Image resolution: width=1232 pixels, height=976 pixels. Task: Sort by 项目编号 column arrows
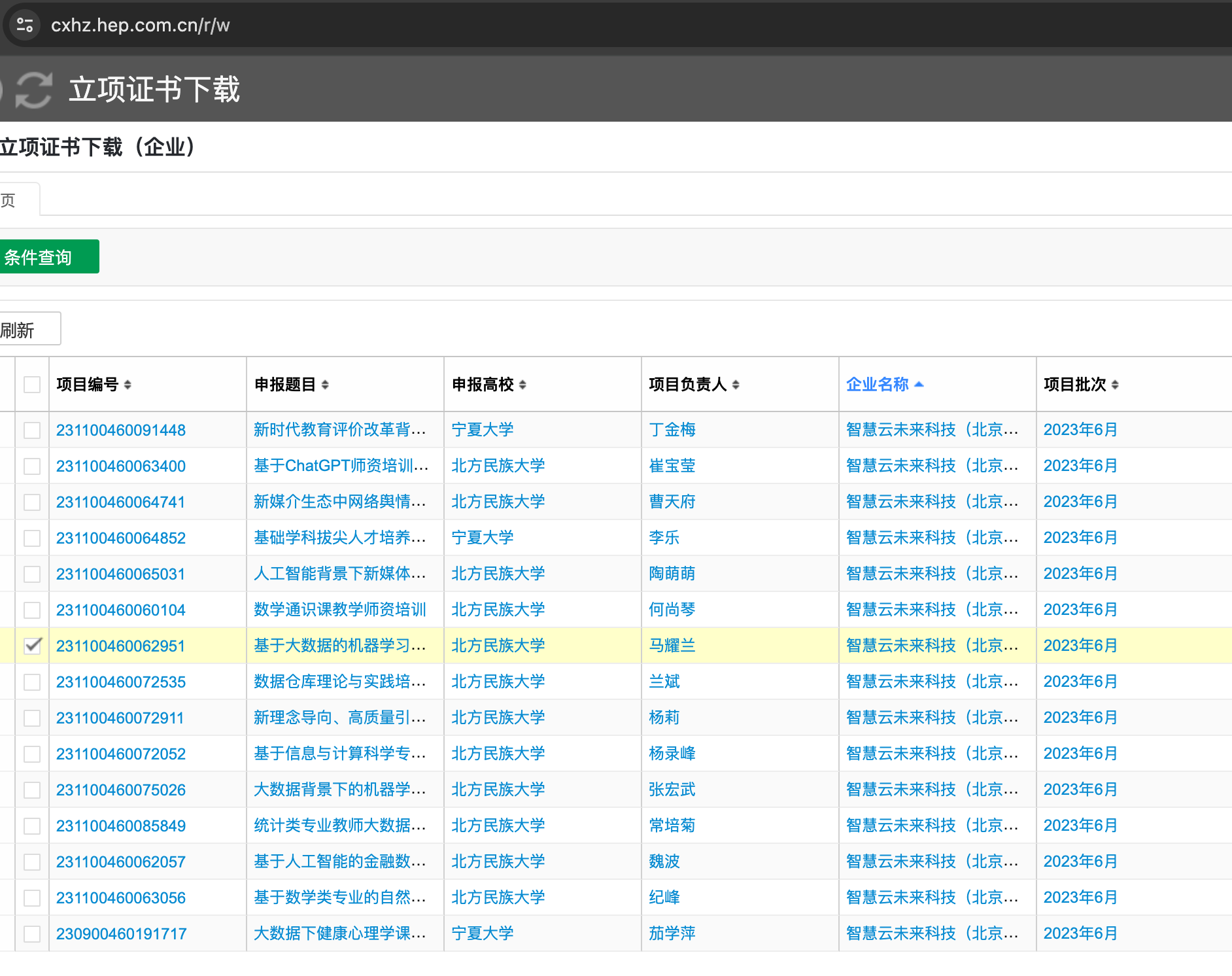click(x=128, y=385)
